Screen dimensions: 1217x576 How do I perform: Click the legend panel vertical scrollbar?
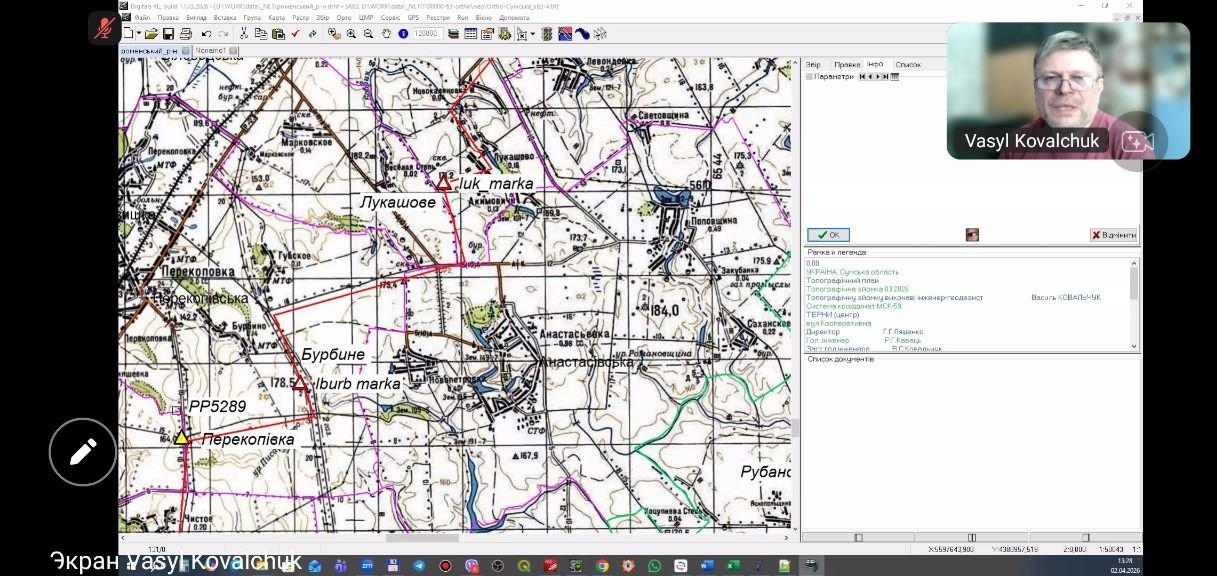click(x=1134, y=305)
